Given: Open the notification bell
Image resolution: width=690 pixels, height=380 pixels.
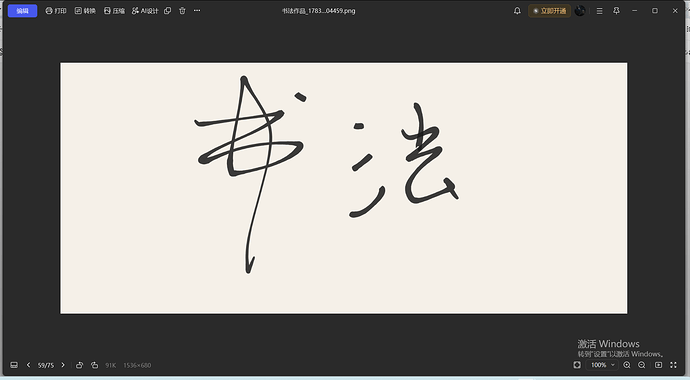Looking at the screenshot, I should (x=517, y=11).
